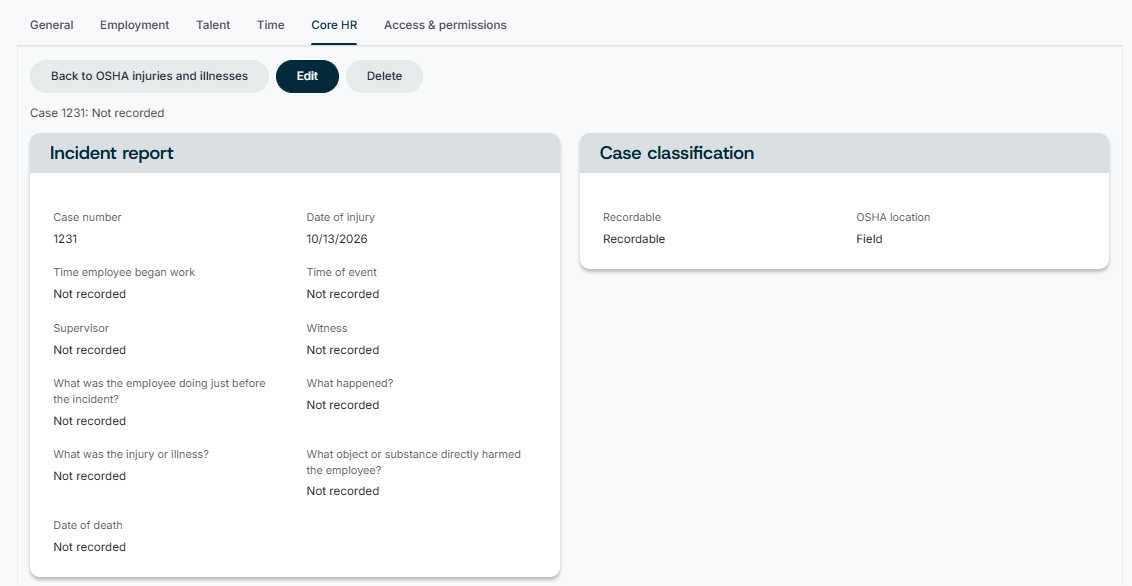Click the 'What happened?' label

pyautogui.click(x=350, y=383)
